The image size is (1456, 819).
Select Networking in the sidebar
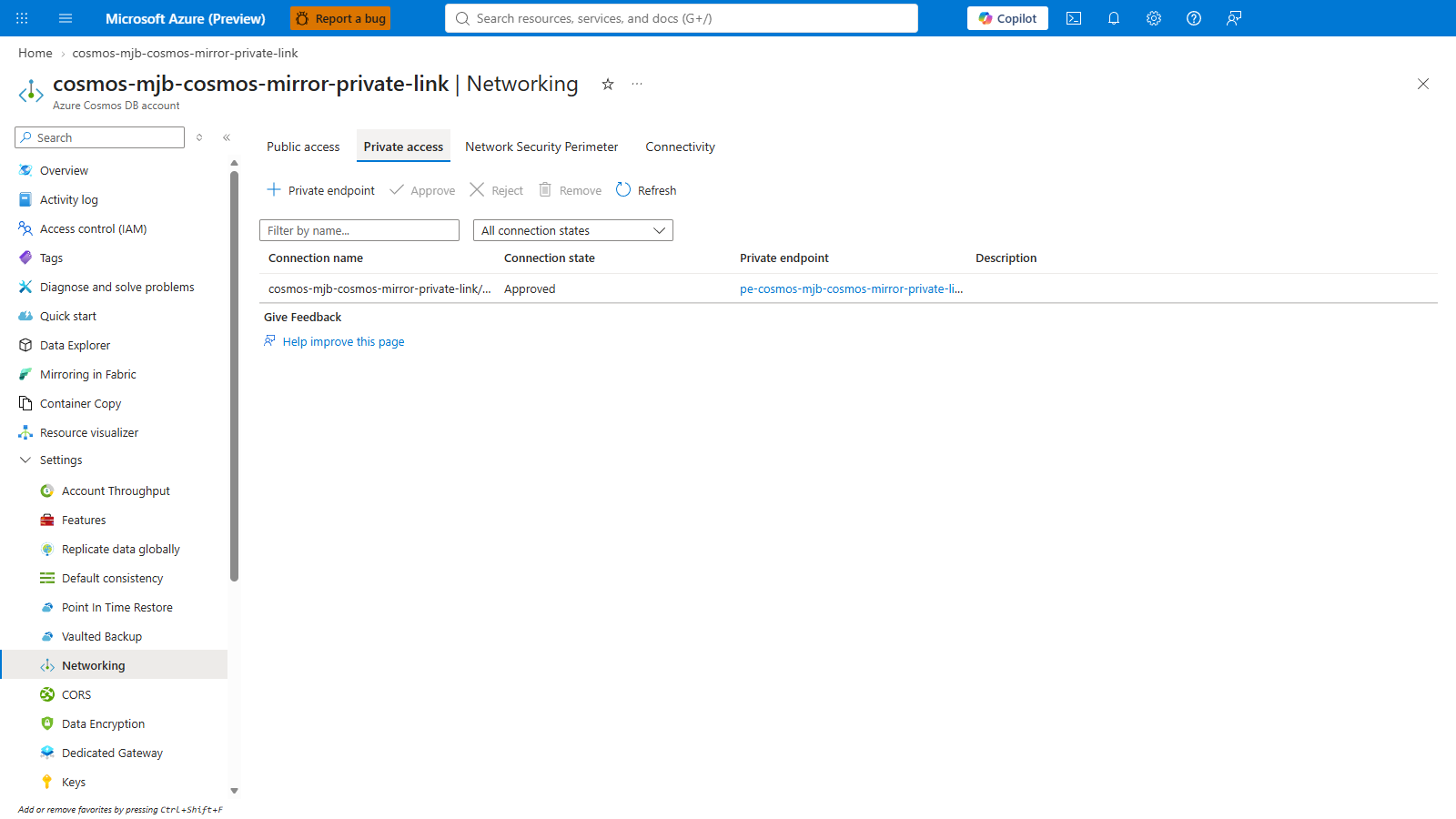pyautogui.click(x=114, y=665)
